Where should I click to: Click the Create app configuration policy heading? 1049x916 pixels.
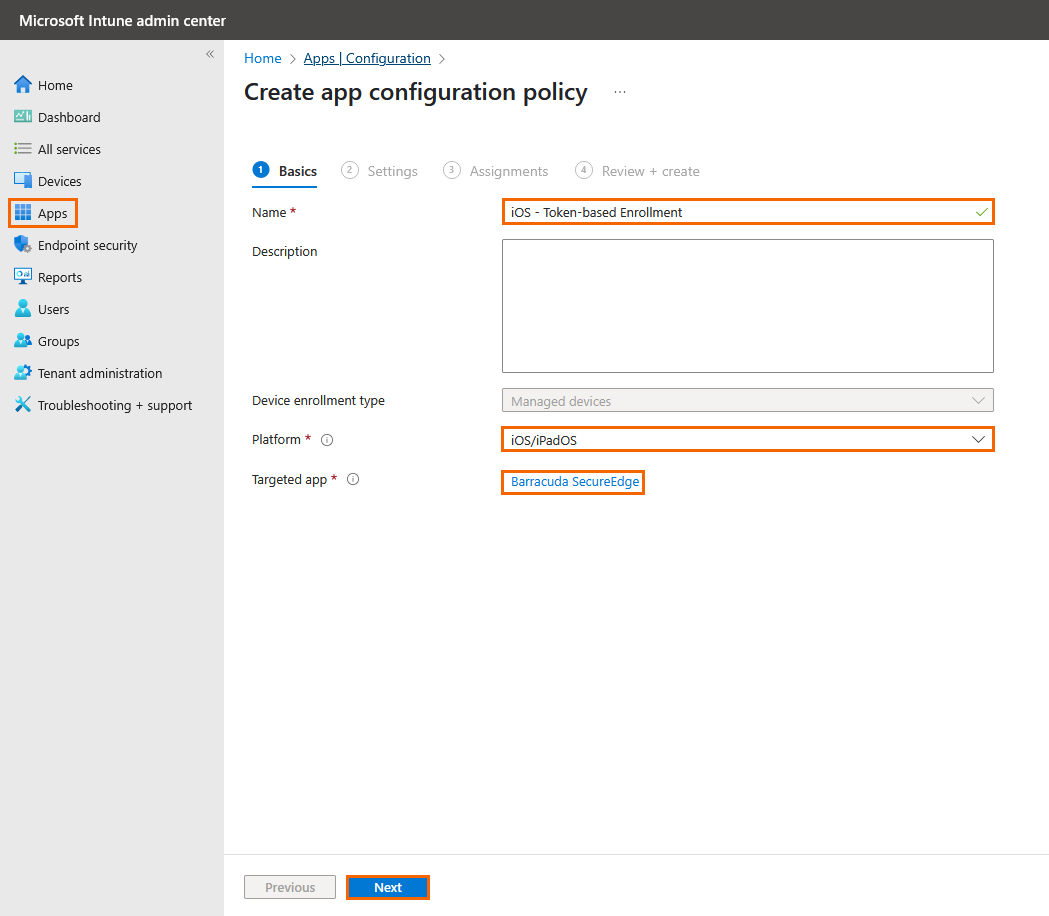pyautogui.click(x=415, y=92)
